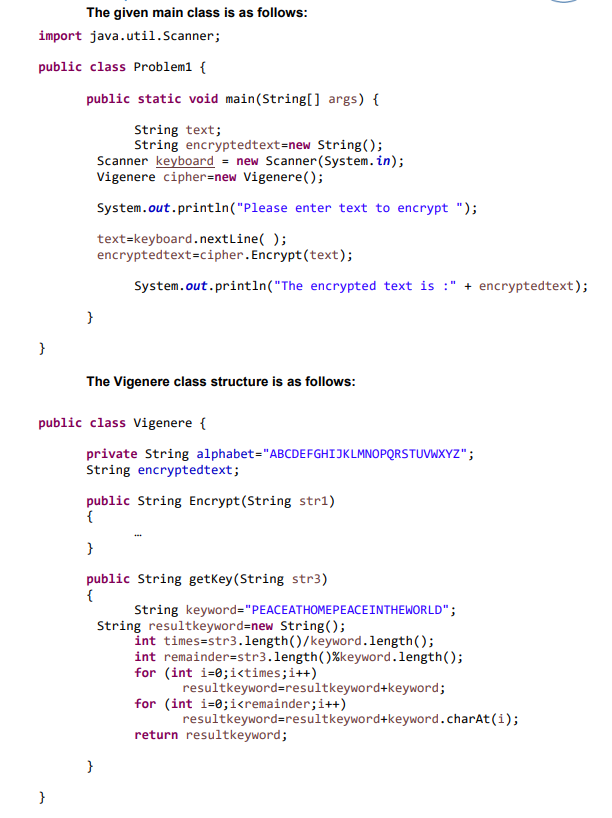
Task: Click the 'int remainder=str3.length()%keyword.length();' line
Action: click(x=298, y=657)
